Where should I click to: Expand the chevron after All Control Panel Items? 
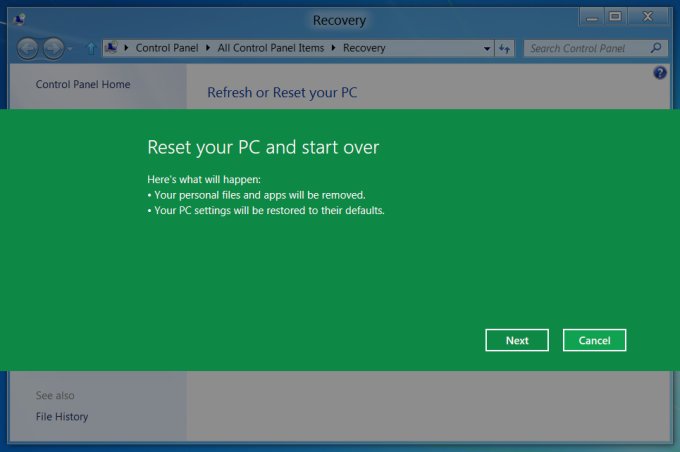(x=333, y=48)
